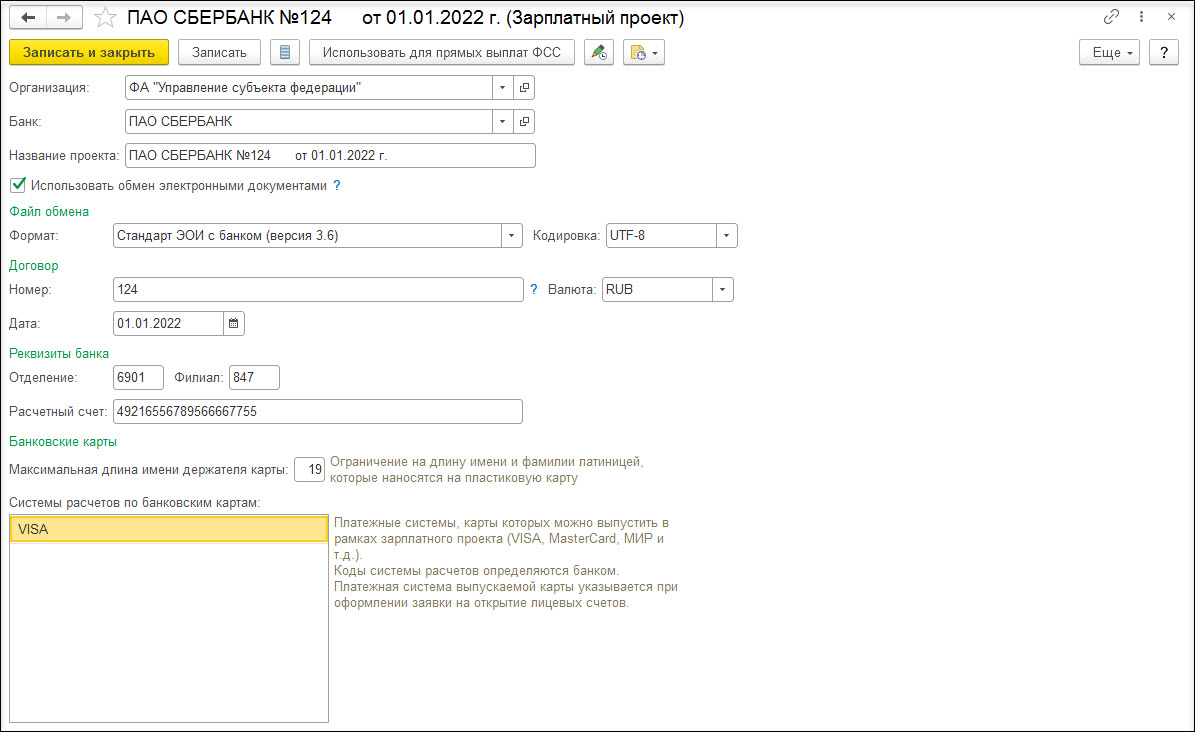Edit the Расчетный счет field
Image resolution: width=1195 pixels, height=732 pixels.
tap(318, 412)
